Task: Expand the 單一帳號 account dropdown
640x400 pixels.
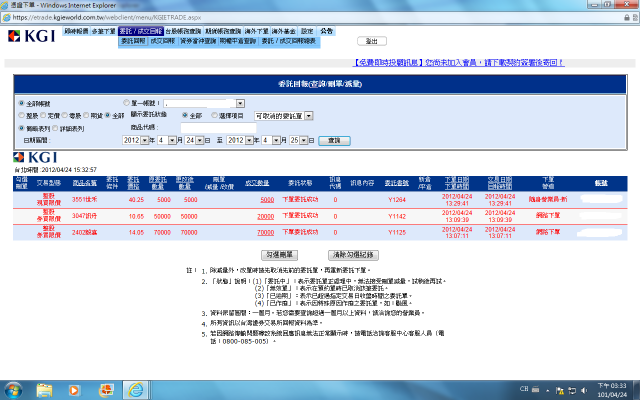Action: point(240,103)
